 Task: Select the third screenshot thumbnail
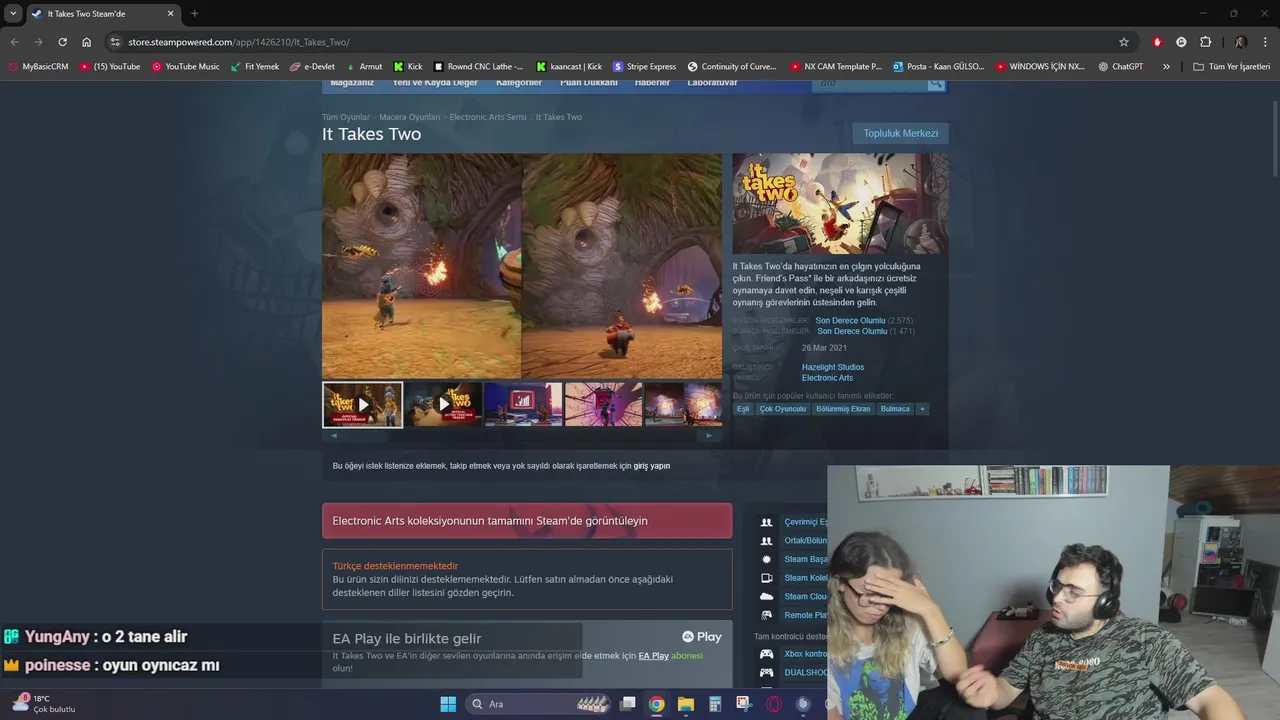(524, 405)
